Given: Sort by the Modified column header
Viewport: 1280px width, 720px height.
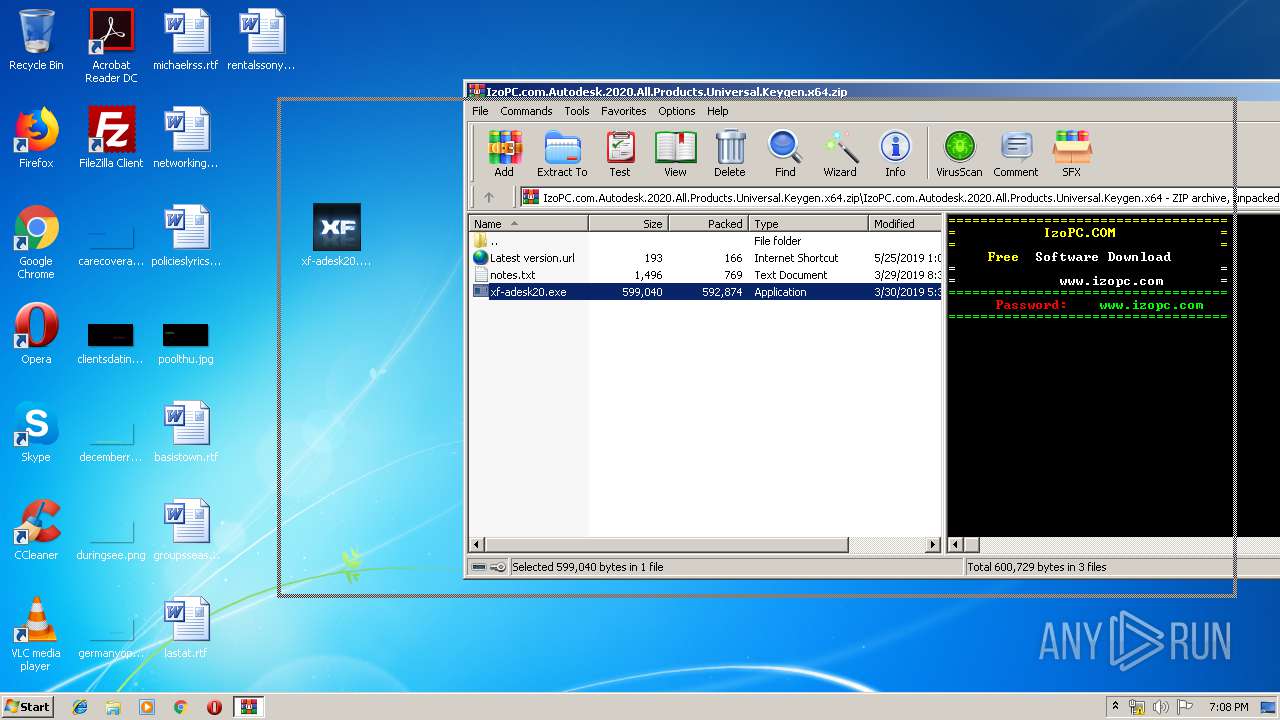Looking at the screenshot, I should click(904, 223).
